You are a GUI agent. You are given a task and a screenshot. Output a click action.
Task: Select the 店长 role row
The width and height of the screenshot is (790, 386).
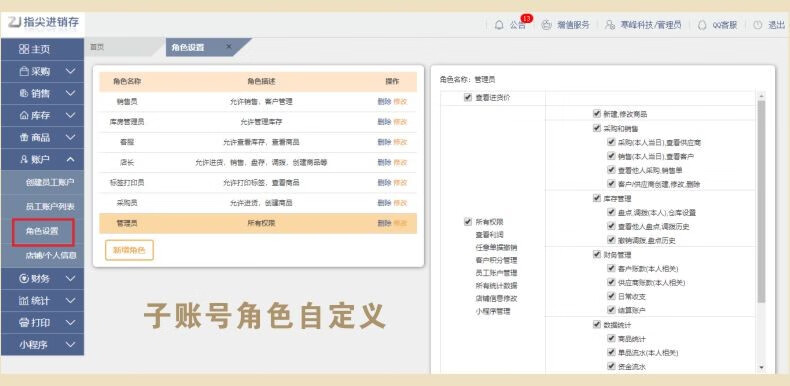tap(258, 162)
